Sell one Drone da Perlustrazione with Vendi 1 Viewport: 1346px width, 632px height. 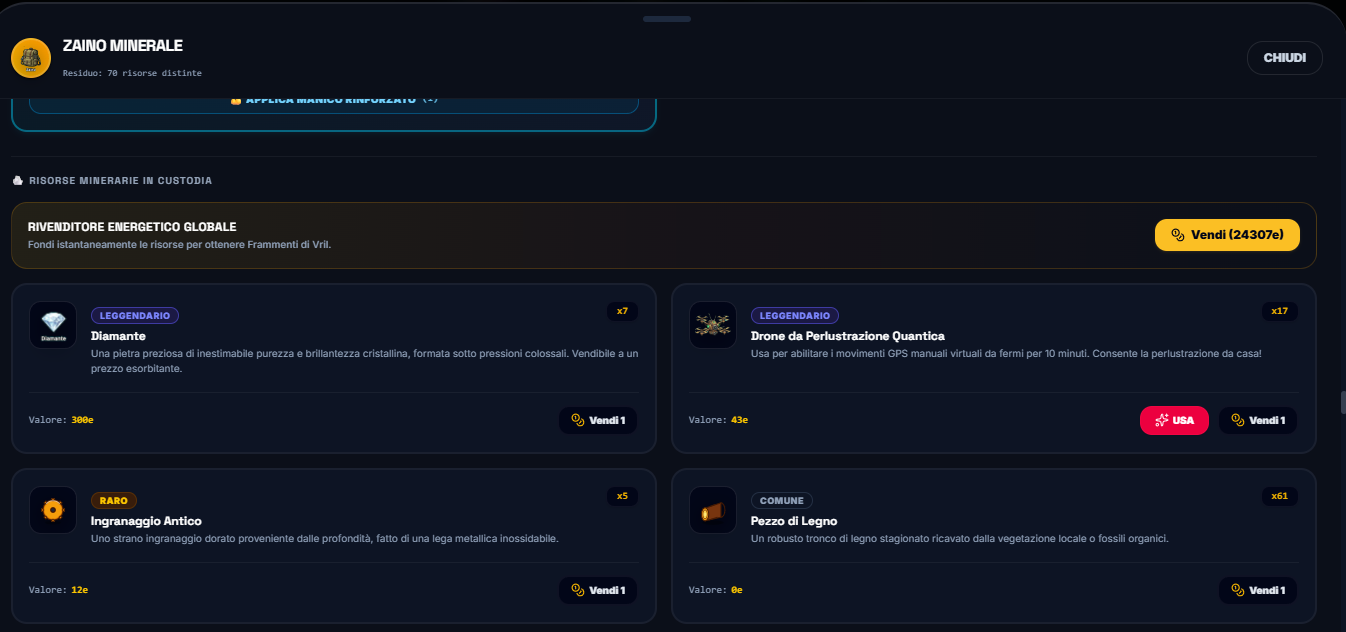pyautogui.click(x=1258, y=420)
